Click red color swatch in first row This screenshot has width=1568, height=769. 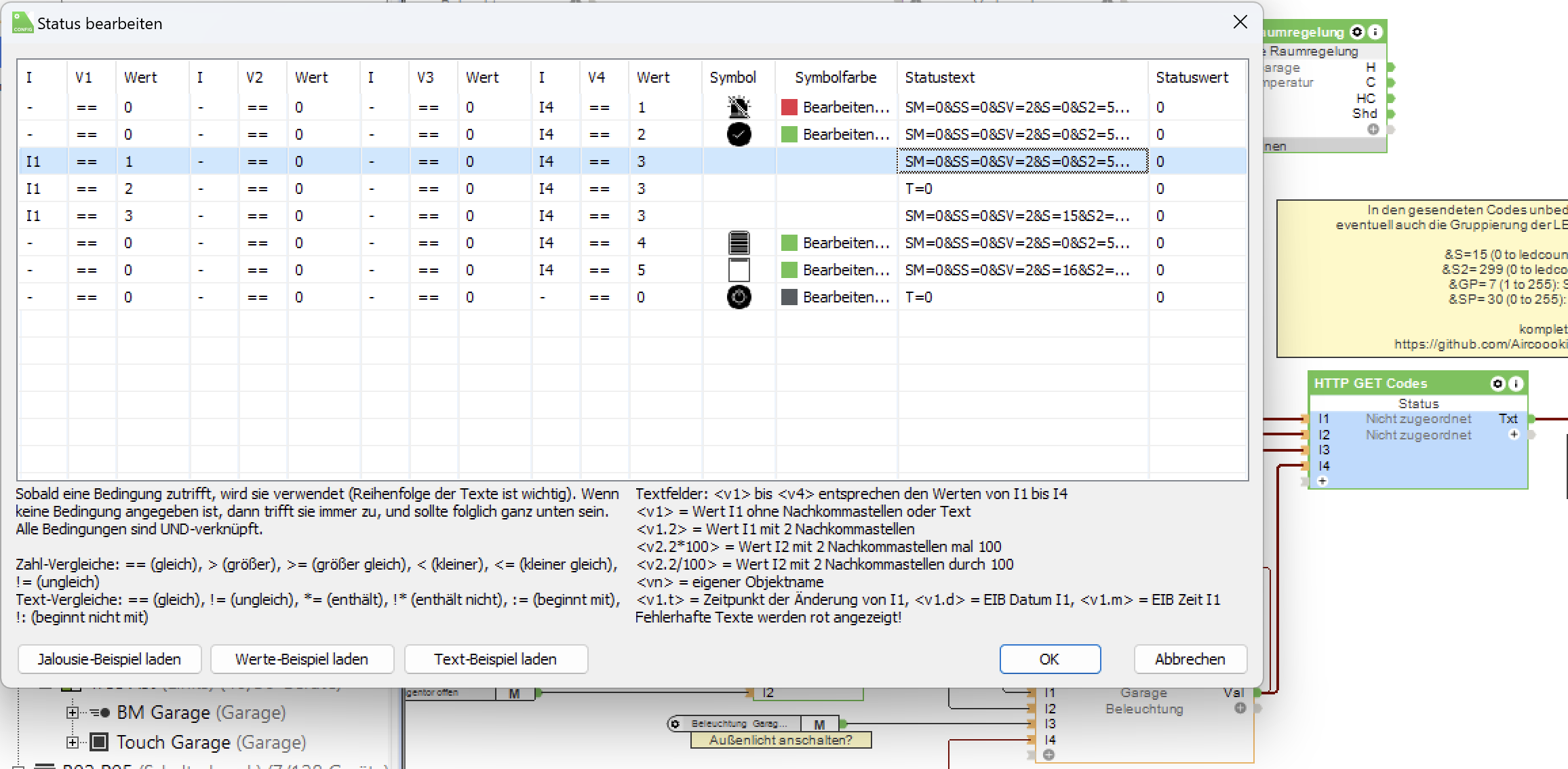789,107
